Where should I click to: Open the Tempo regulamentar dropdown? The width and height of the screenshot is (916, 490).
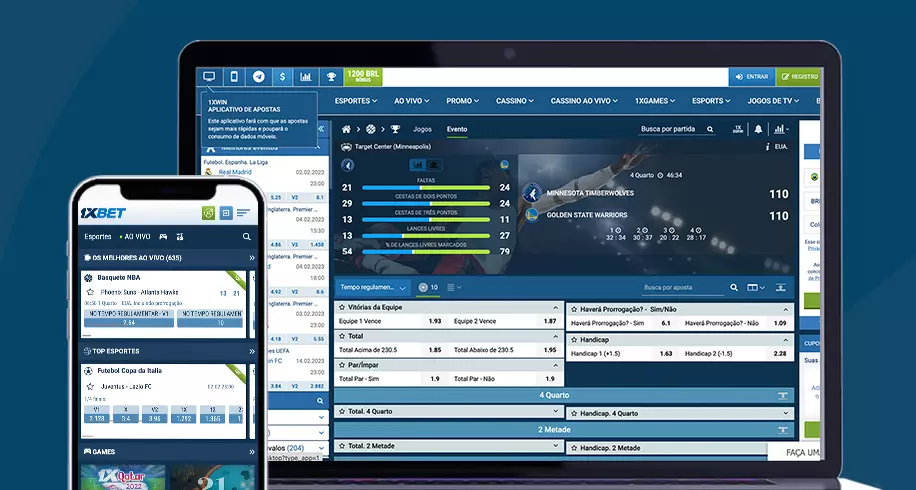373,287
